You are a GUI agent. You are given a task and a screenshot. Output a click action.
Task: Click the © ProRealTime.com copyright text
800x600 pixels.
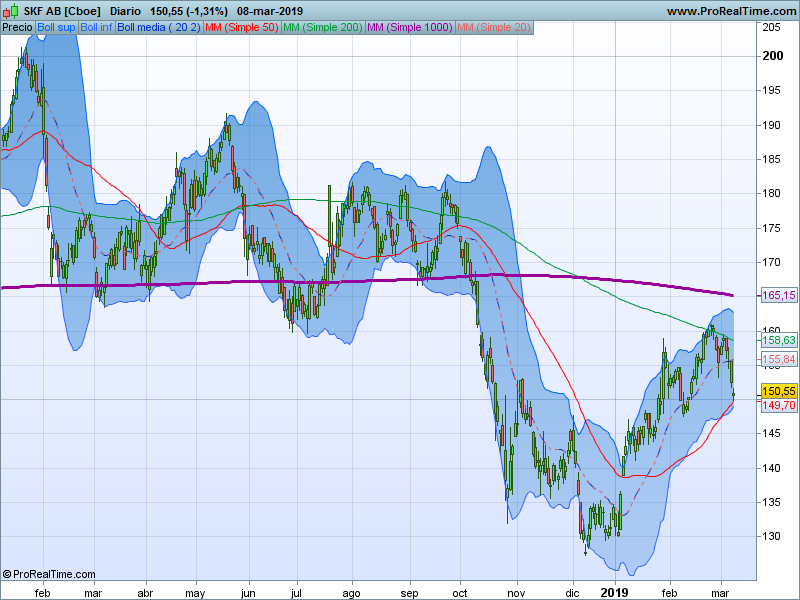click(49, 574)
